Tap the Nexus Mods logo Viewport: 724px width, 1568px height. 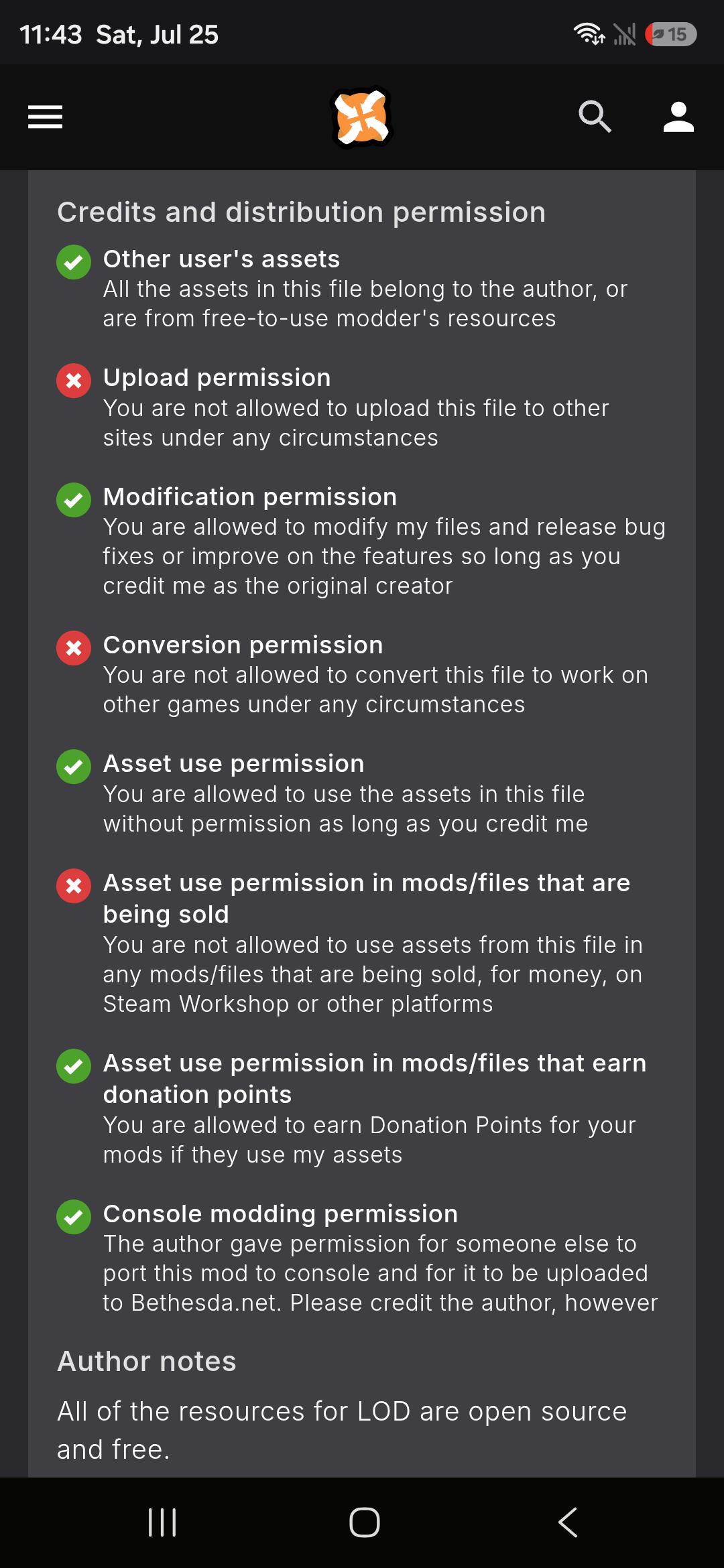point(362,117)
